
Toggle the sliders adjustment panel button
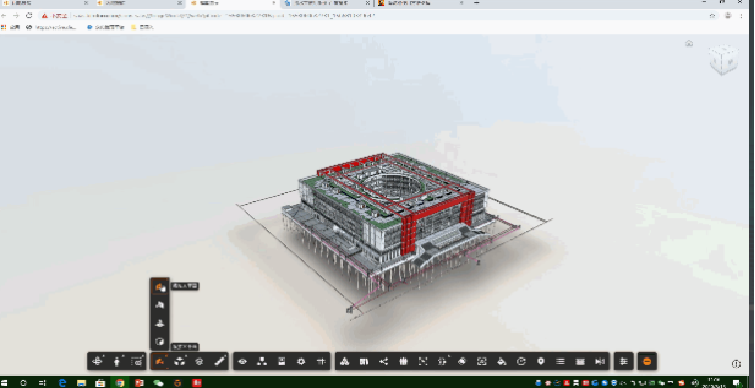coord(624,361)
